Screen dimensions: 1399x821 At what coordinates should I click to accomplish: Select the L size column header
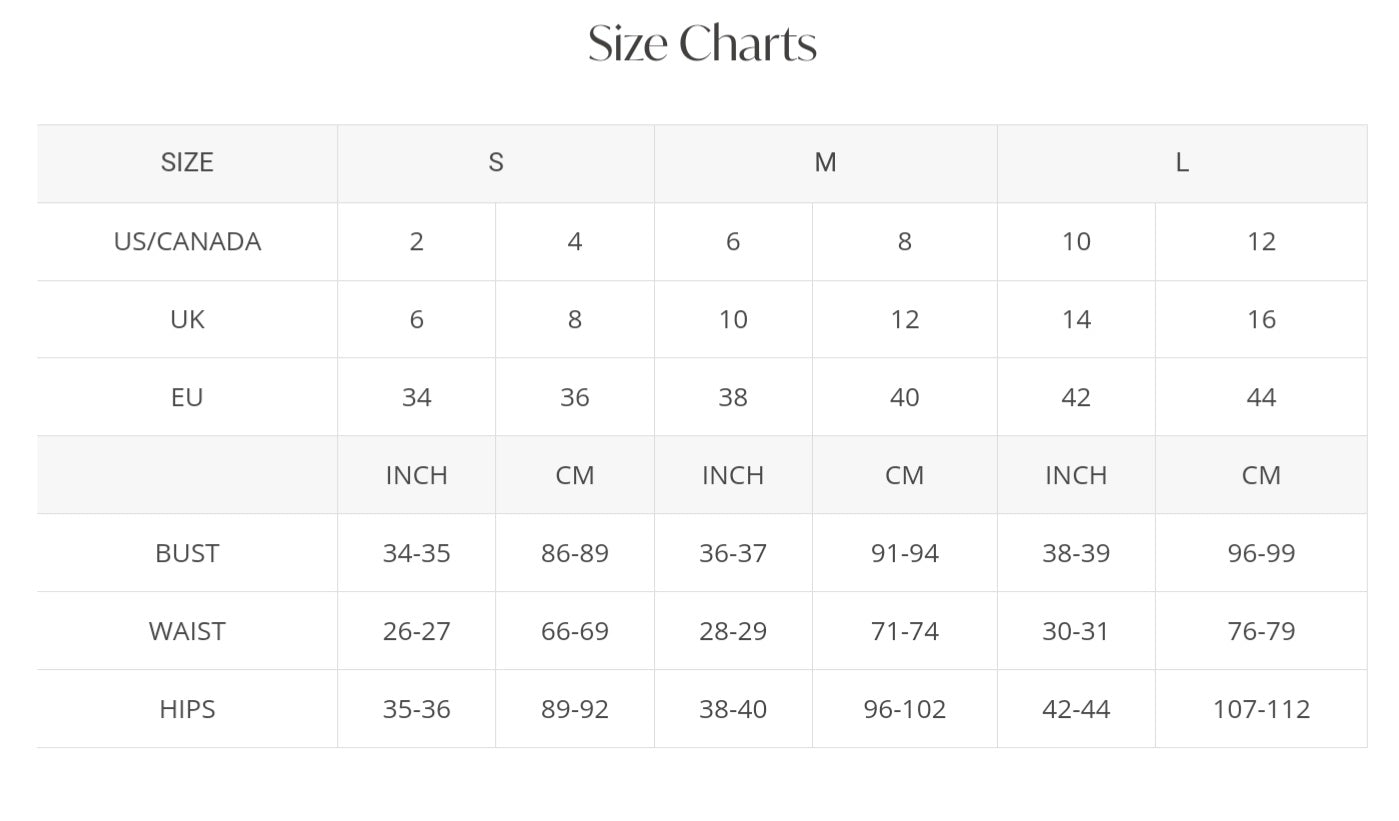(1181, 163)
